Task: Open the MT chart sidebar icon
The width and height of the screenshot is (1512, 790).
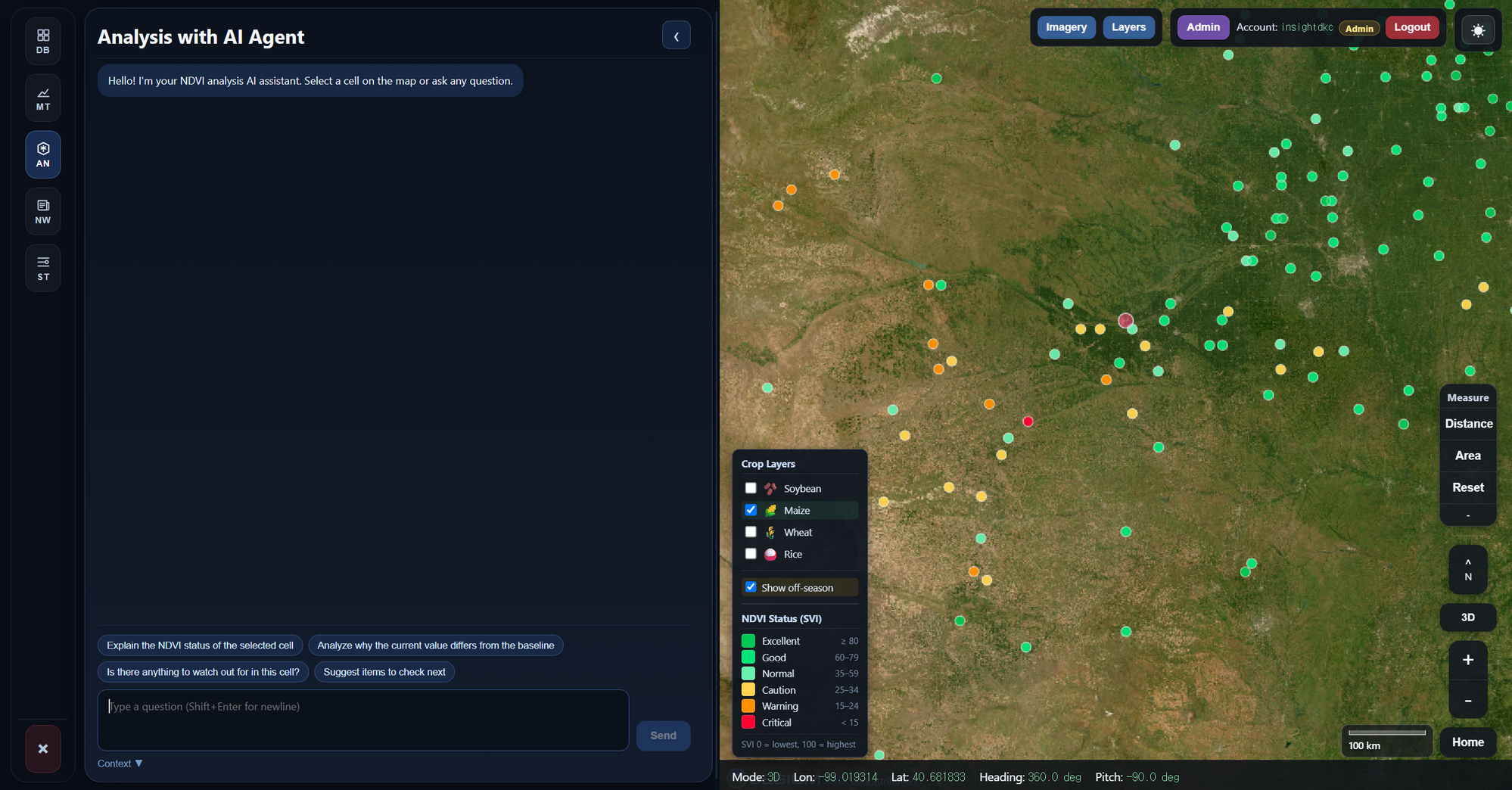Action: pos(43,98)
